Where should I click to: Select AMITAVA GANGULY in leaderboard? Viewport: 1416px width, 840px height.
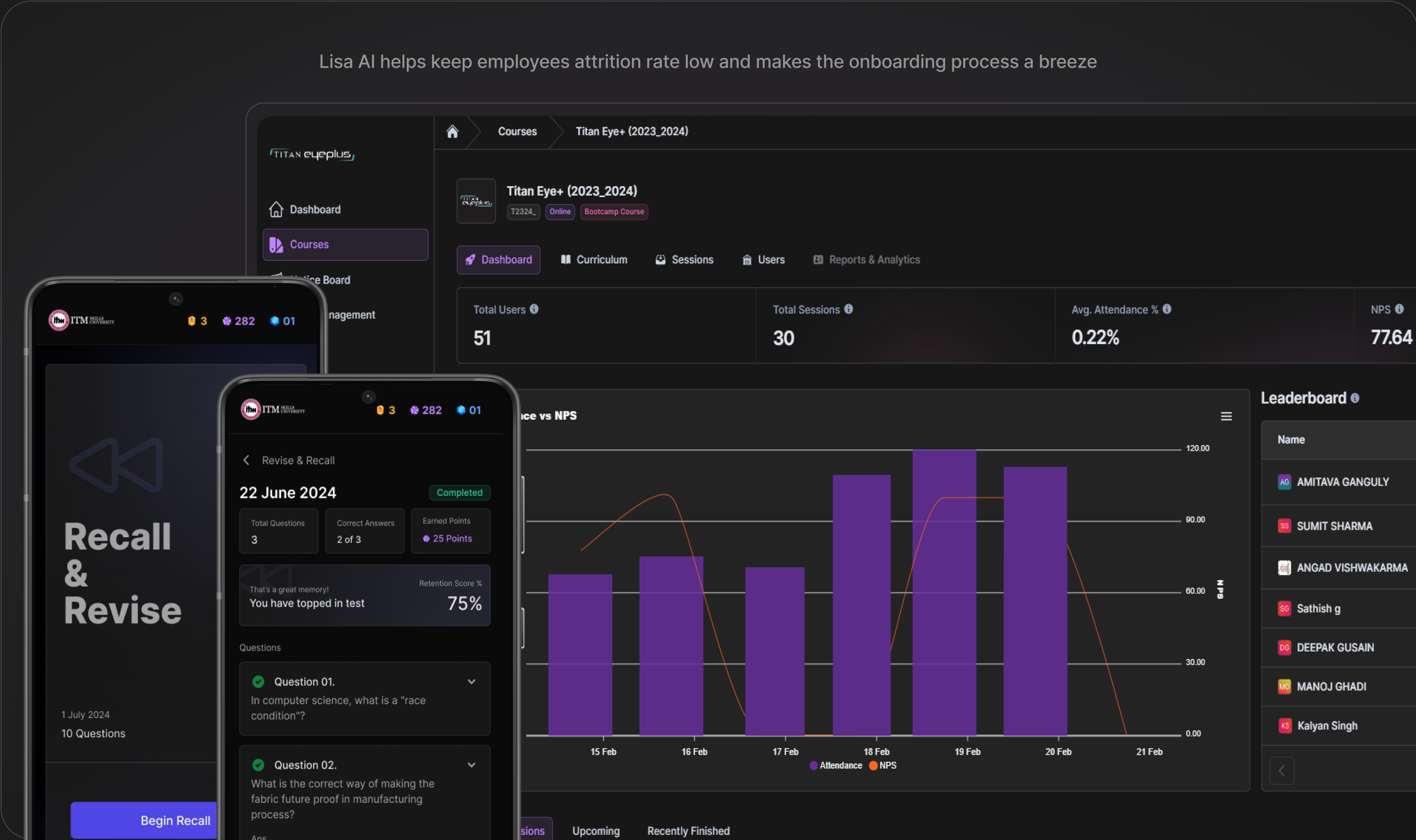(x=1338, y=482)
